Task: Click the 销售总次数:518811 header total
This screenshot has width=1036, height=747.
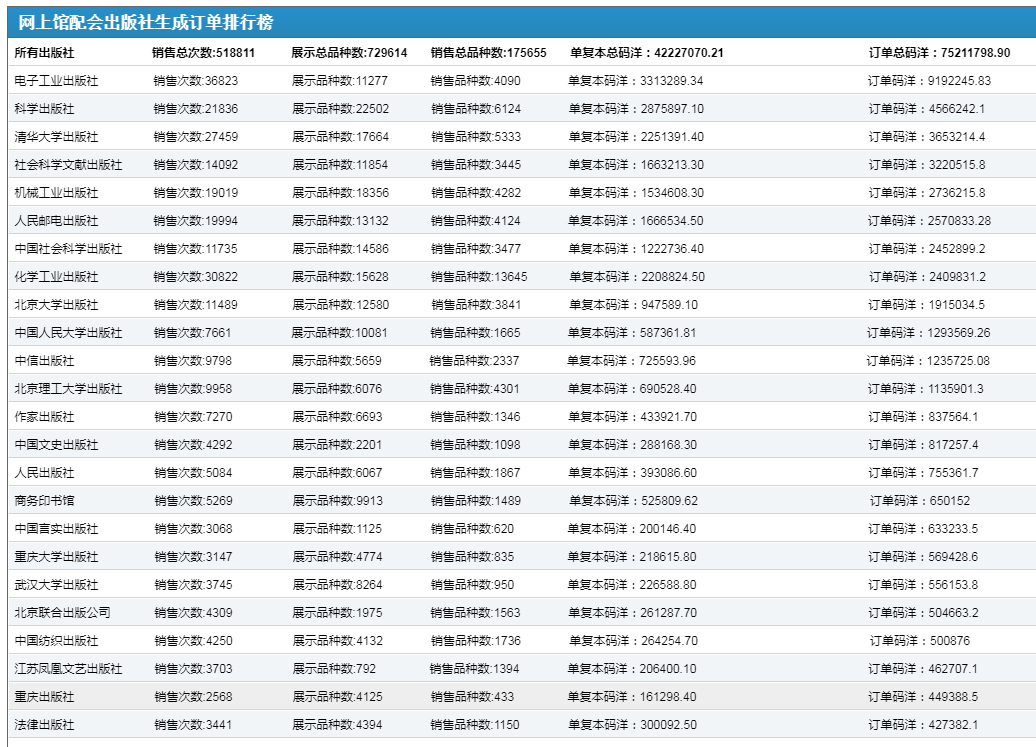Action: pyautogui.click(x=203, y=53)
